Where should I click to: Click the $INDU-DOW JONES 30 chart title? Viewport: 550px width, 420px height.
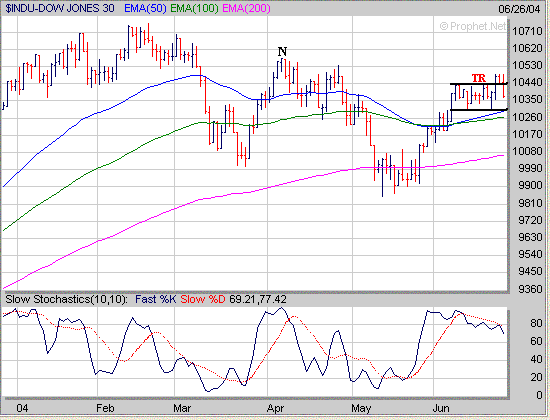click(x=60, y=8)
